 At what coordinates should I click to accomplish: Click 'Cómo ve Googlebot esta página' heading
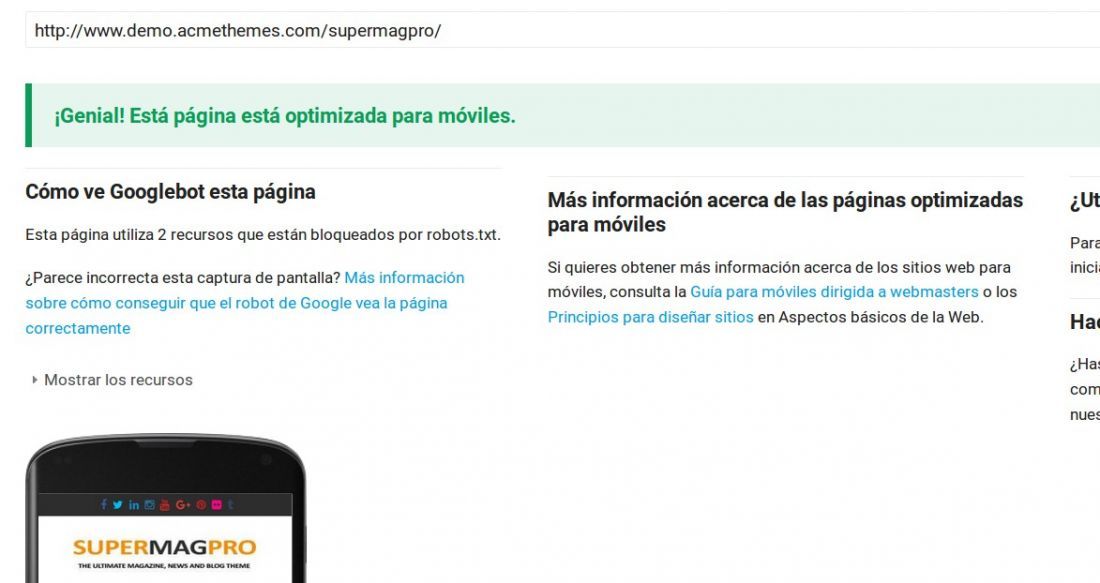pos(170,192)
